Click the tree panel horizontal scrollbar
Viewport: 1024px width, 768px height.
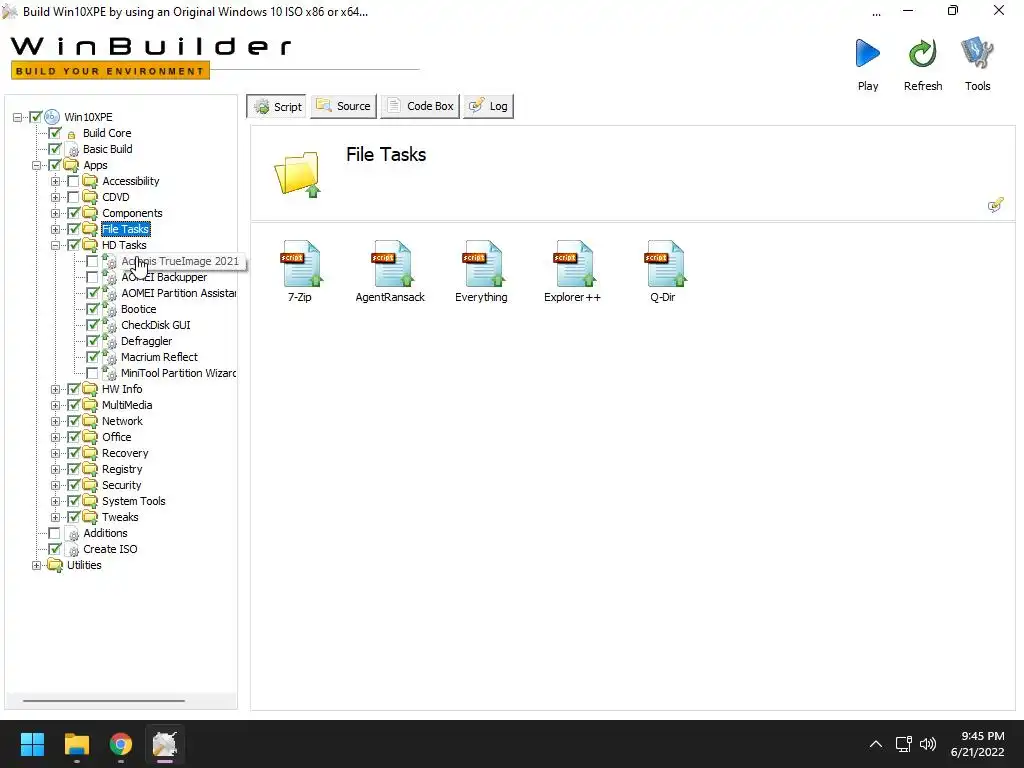(x=104, y=701)
